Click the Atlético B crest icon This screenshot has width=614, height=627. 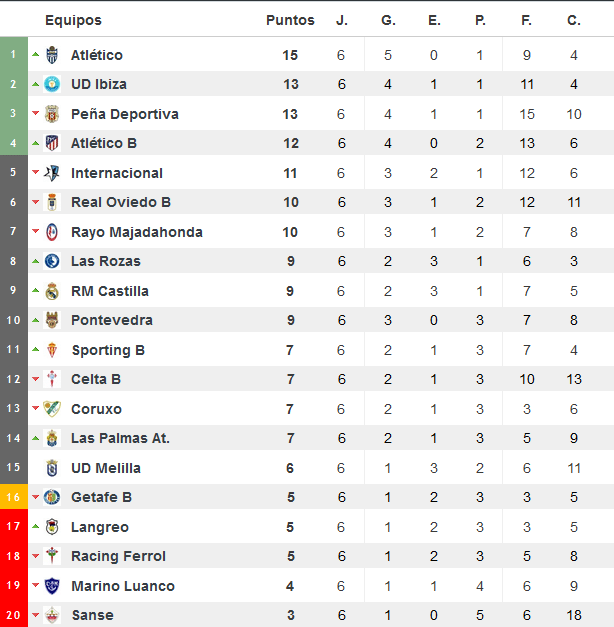pyautogui.click(x=52, y=143)
